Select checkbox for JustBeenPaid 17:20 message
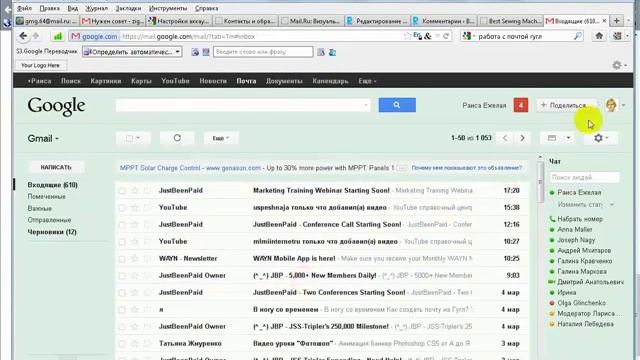Image resolution: width=640 pixels, height=360 pixels. click(122, 191)
